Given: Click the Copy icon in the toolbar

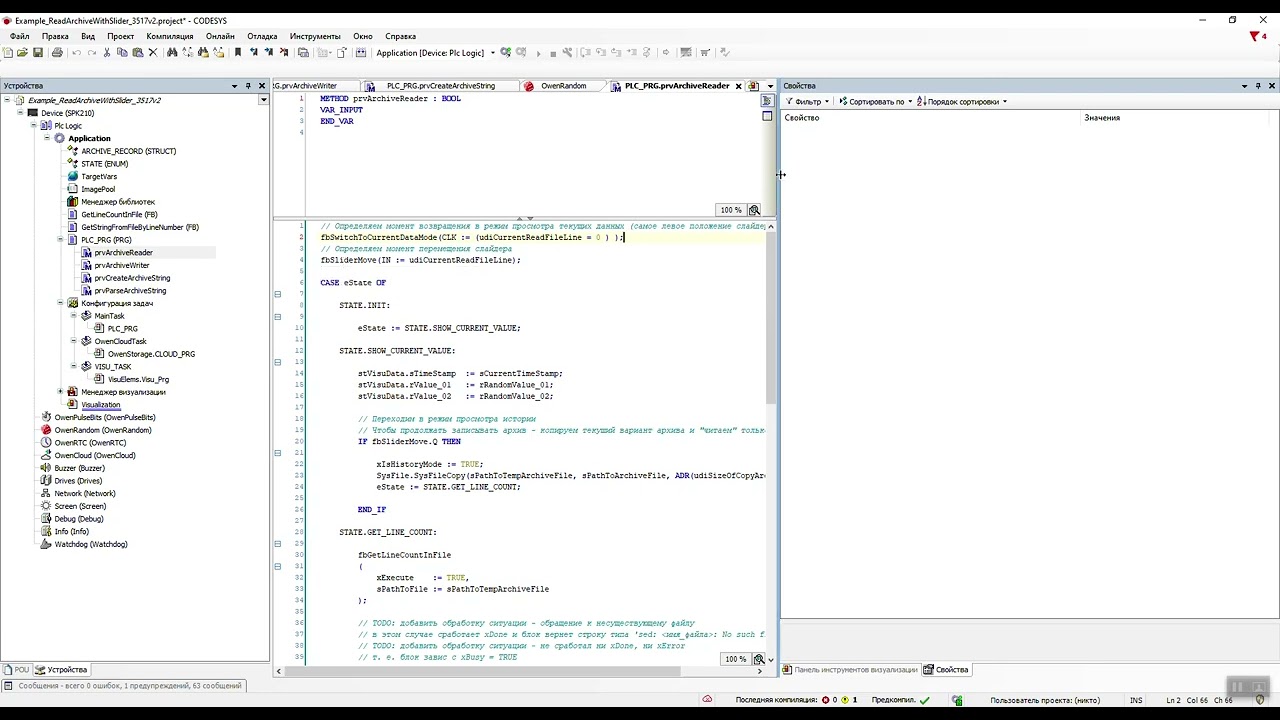Looking at the screenshot, I should (122, 52).
